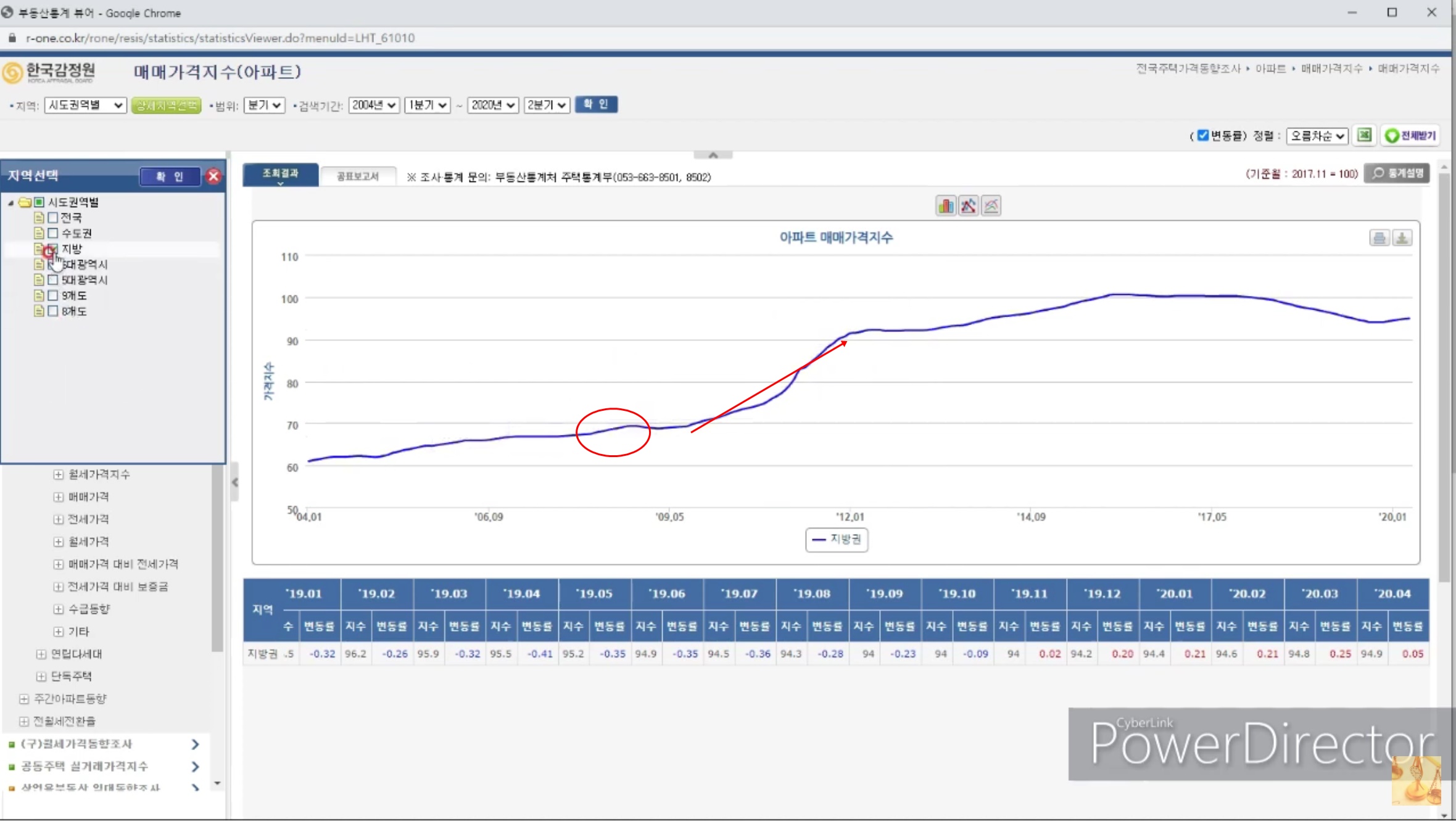Open the 2004년 start year dropdown
This screenshot has height=821, width=1456.
click(373, 105)
